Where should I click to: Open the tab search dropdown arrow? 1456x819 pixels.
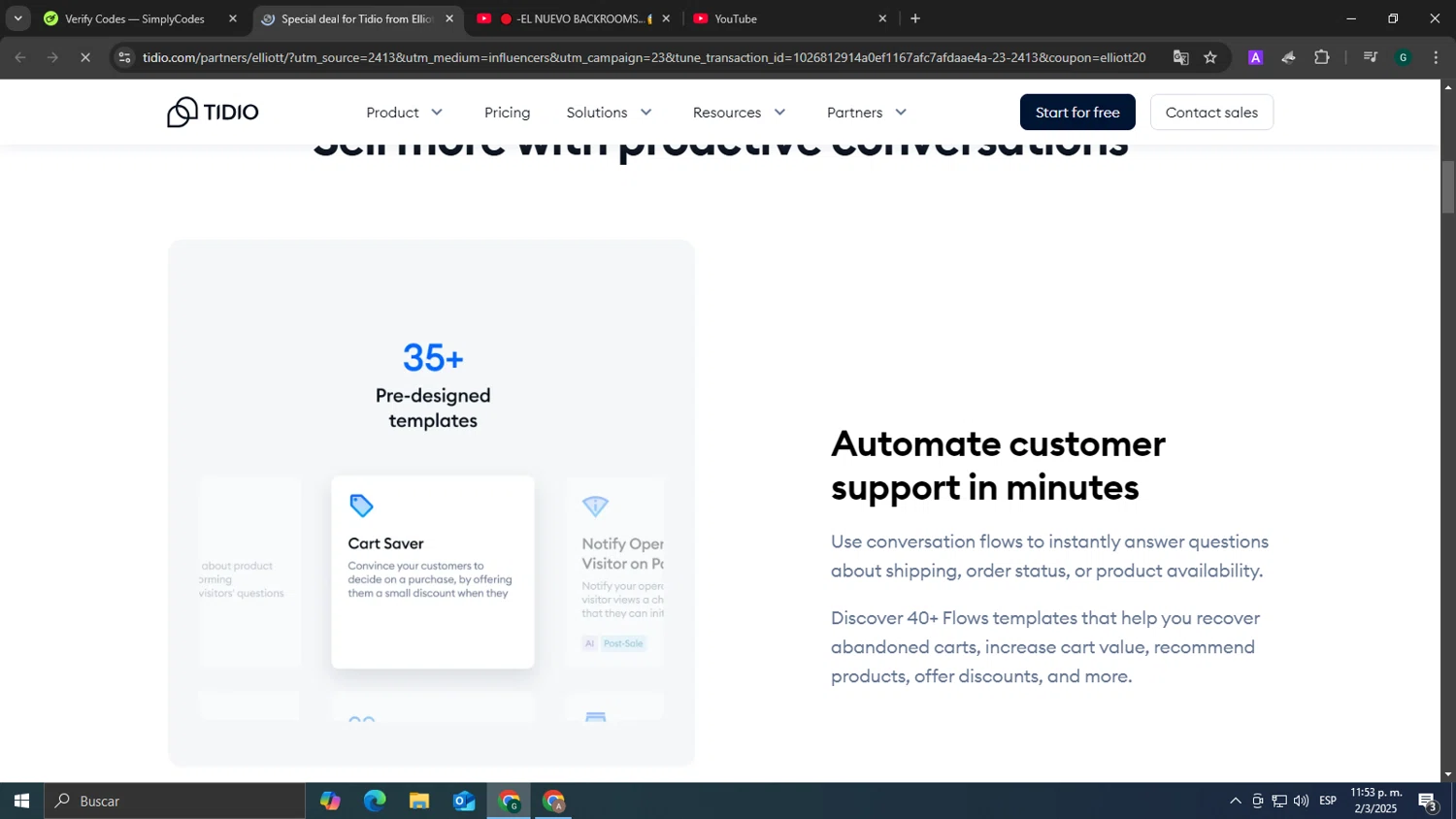pyautogui.click(x=17, y=18)
